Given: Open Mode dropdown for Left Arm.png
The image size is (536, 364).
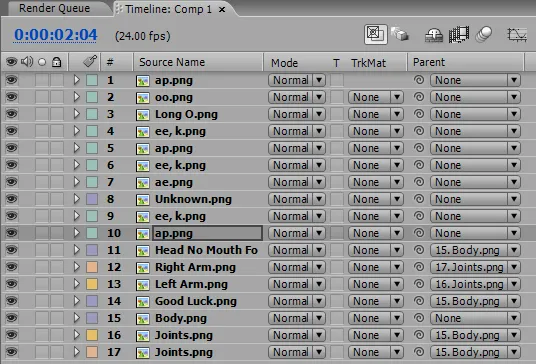Looking at the screenshot, I should tap(297, 284).
